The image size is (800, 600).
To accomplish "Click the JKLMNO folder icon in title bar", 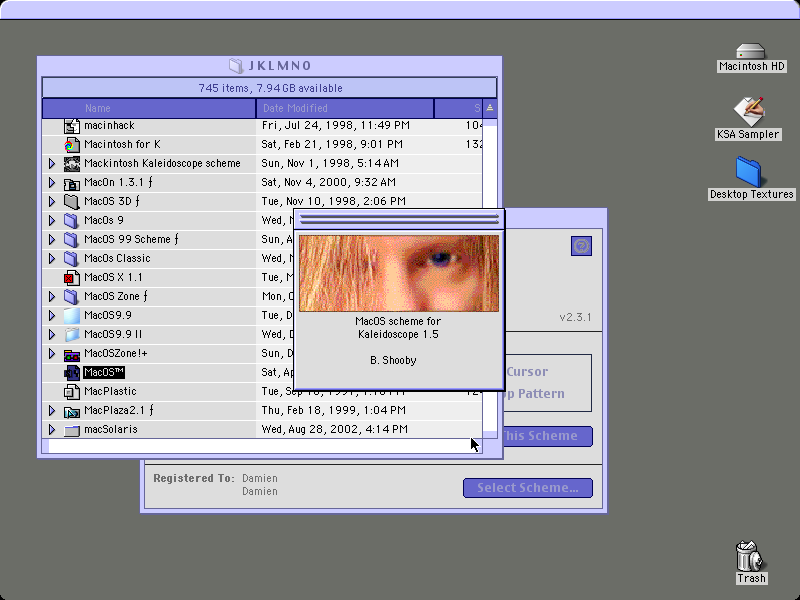I will pos(236,65).
